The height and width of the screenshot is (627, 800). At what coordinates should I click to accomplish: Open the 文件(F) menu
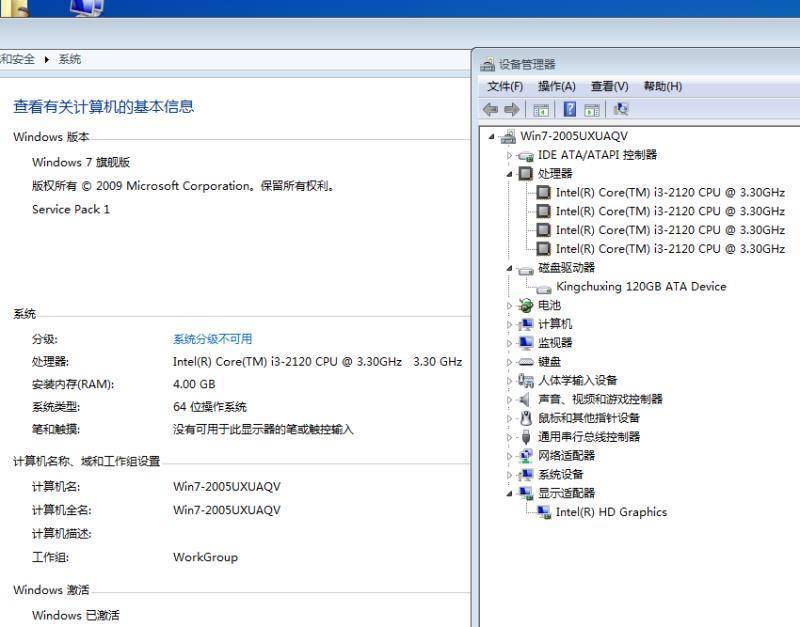pos(505,86)
